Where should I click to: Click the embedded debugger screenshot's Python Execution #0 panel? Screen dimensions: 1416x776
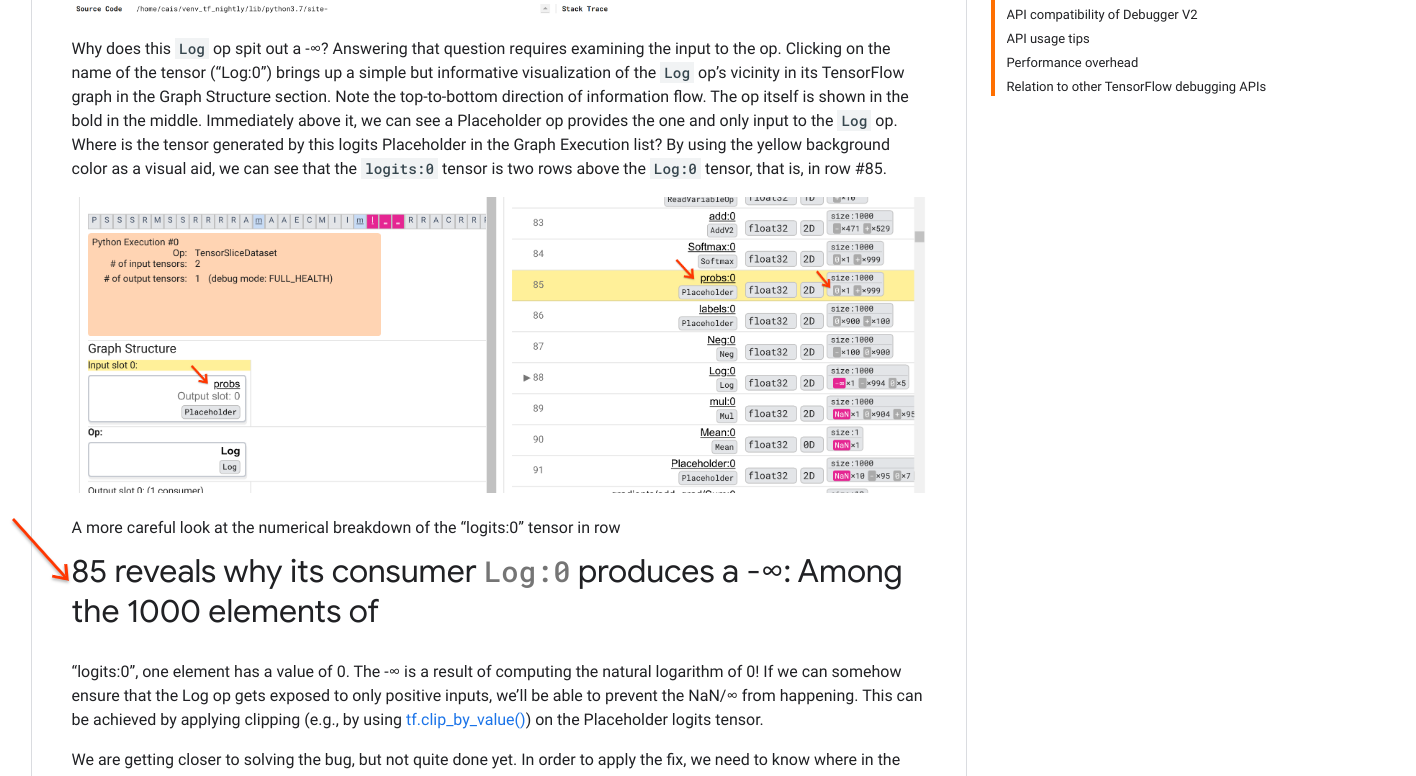(x=234, y=284)
